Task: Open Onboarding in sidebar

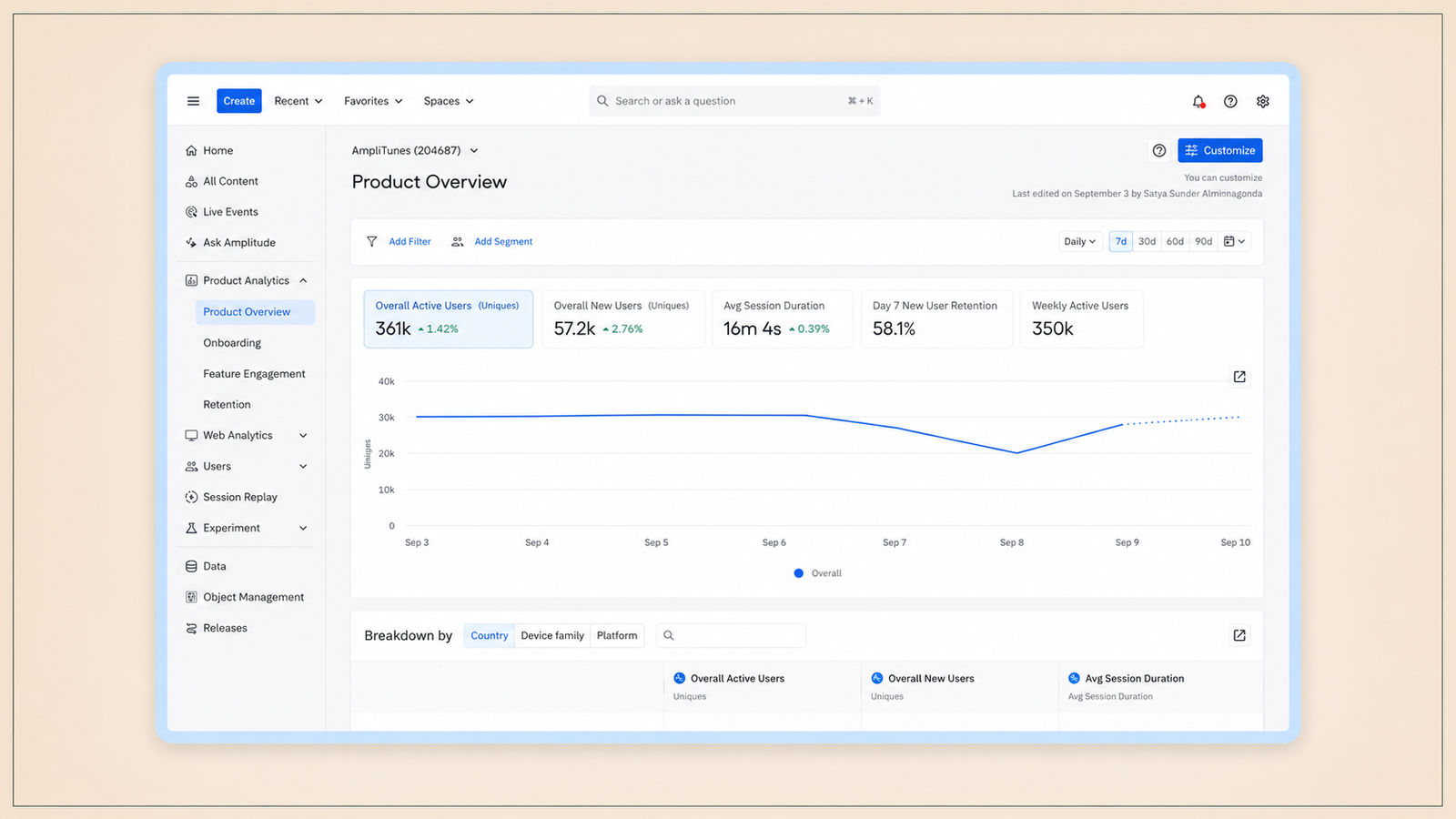Action: click(232, 343)
